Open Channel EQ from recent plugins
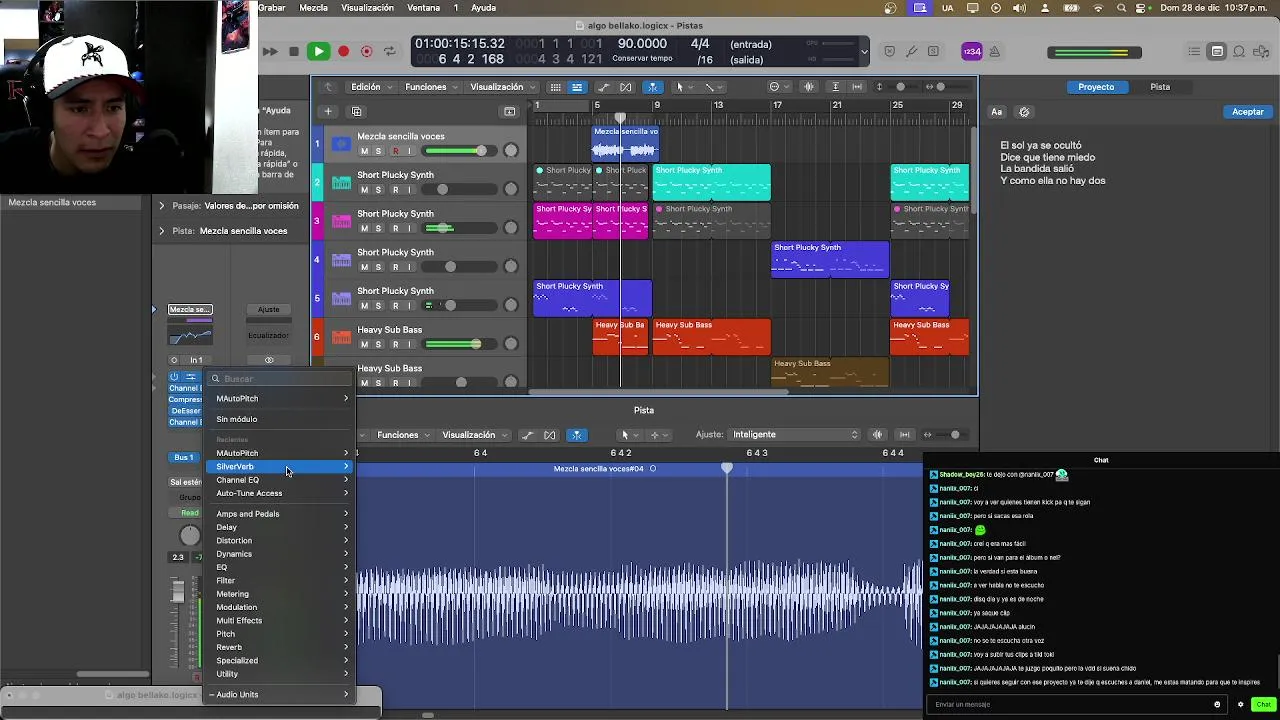 coord(281,480)
